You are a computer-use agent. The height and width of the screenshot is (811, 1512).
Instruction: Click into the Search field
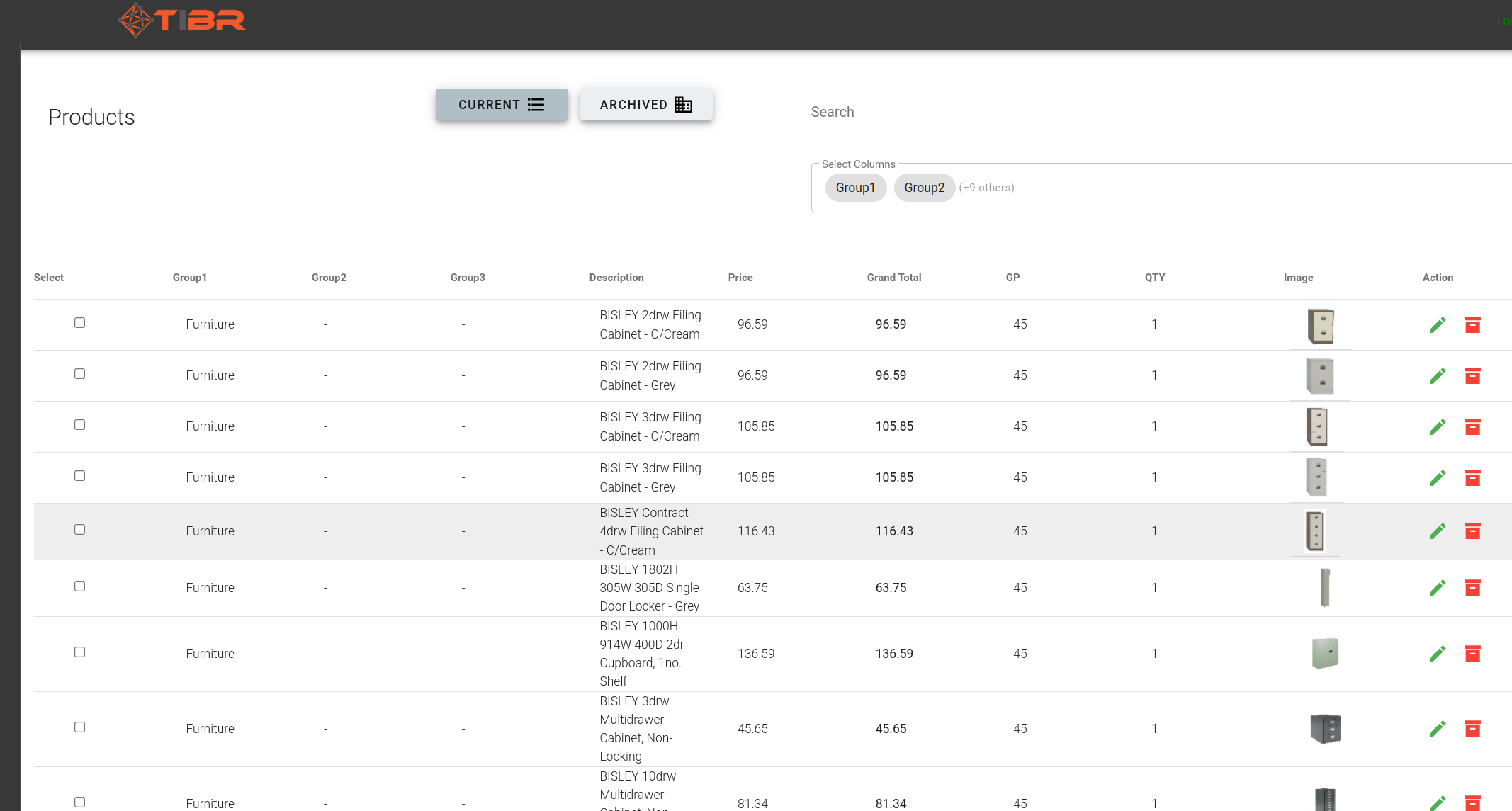coord(1161,112)
